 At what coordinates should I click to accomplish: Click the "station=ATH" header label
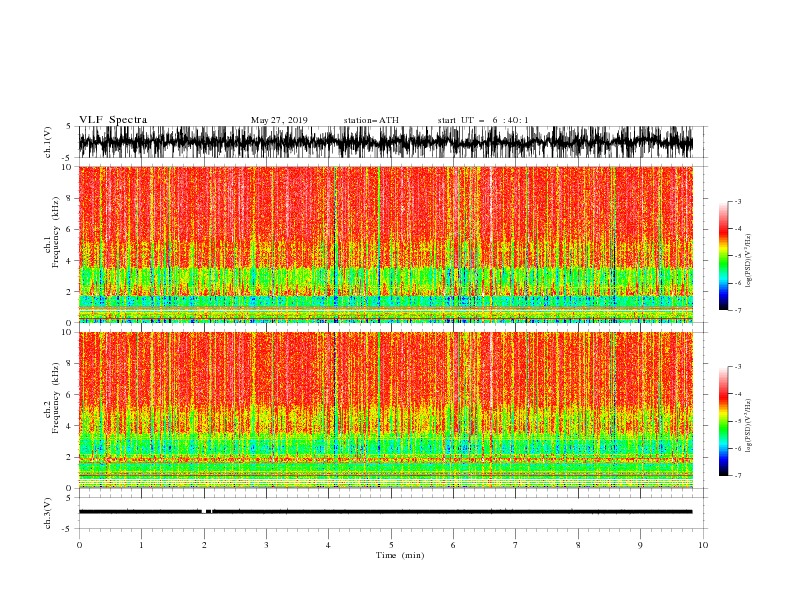(371, 120)
